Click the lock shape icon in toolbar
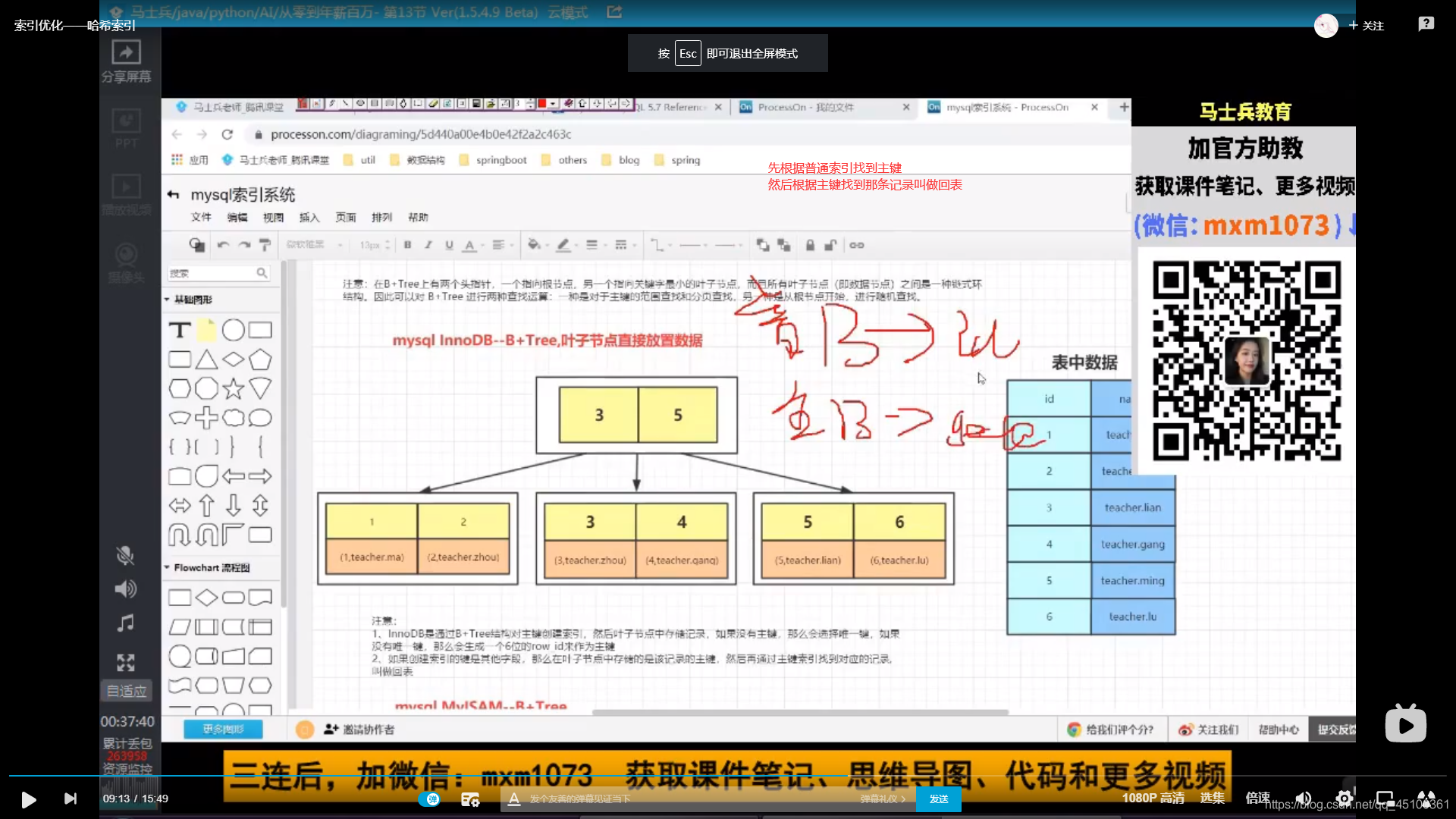This screenshot has height=819, width=1456. pos(810,245)
